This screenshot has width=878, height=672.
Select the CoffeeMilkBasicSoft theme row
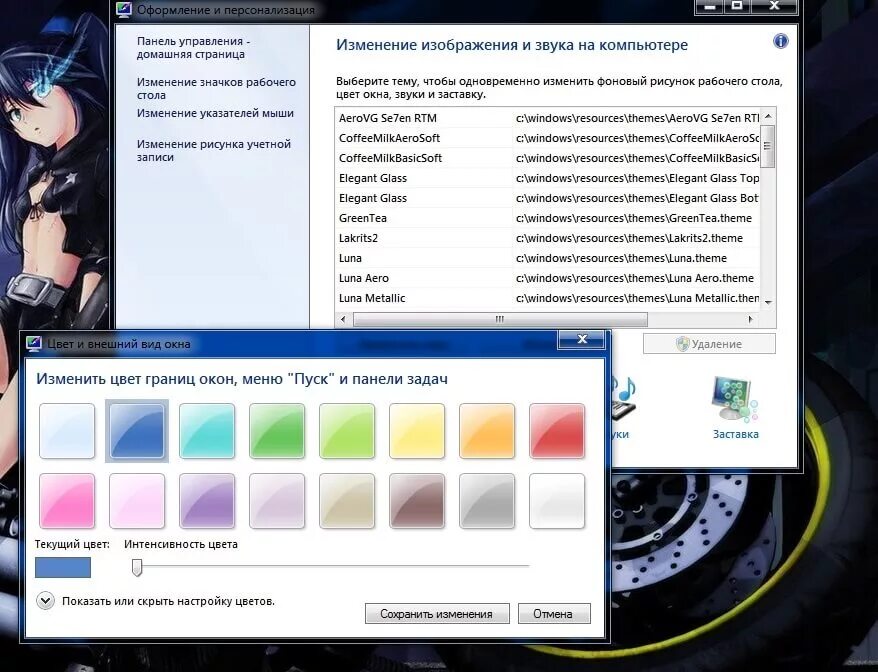point(548,158)
